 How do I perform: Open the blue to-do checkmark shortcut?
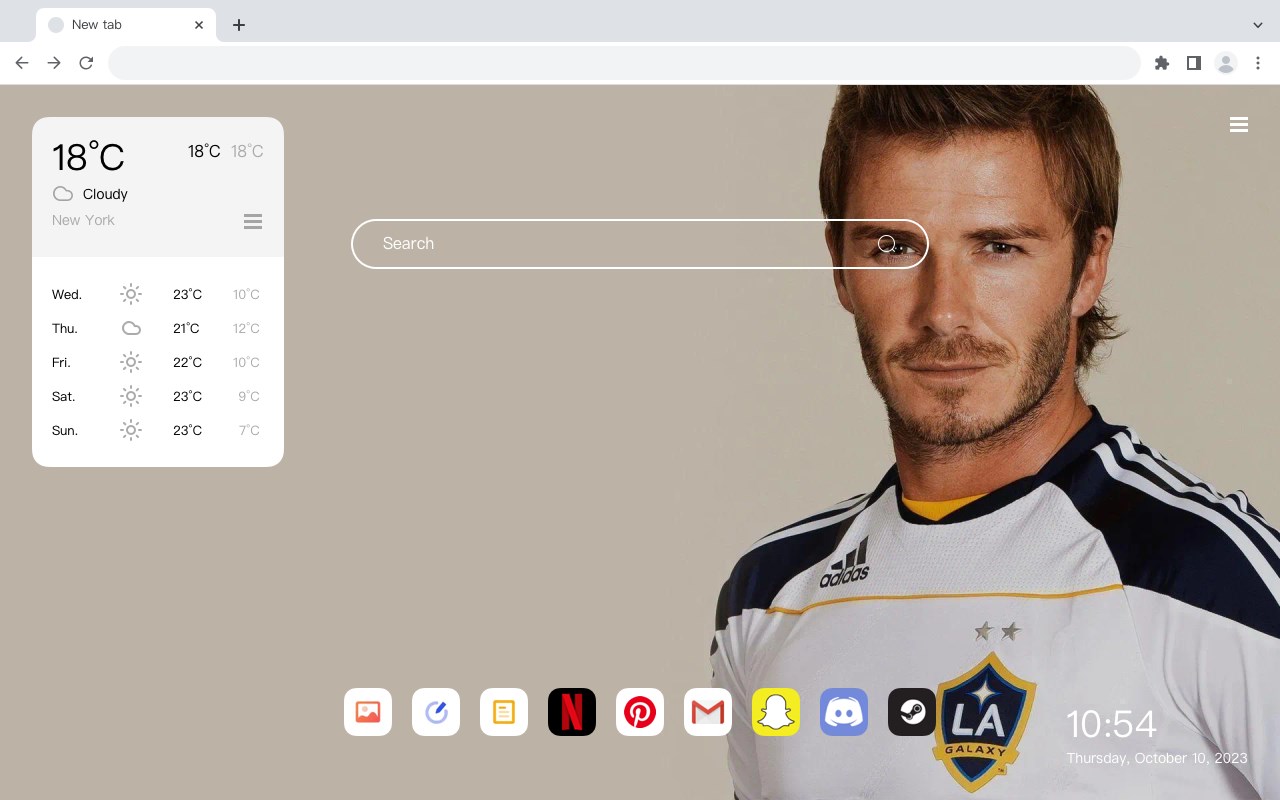(x=436, y=712)
